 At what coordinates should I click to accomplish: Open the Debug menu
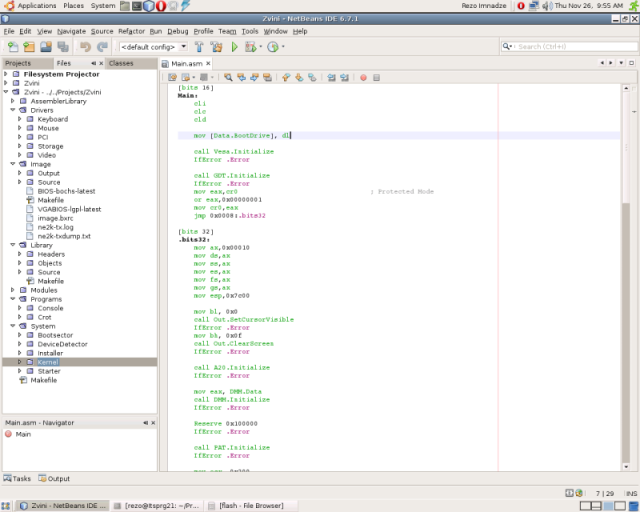click(178, 31)
